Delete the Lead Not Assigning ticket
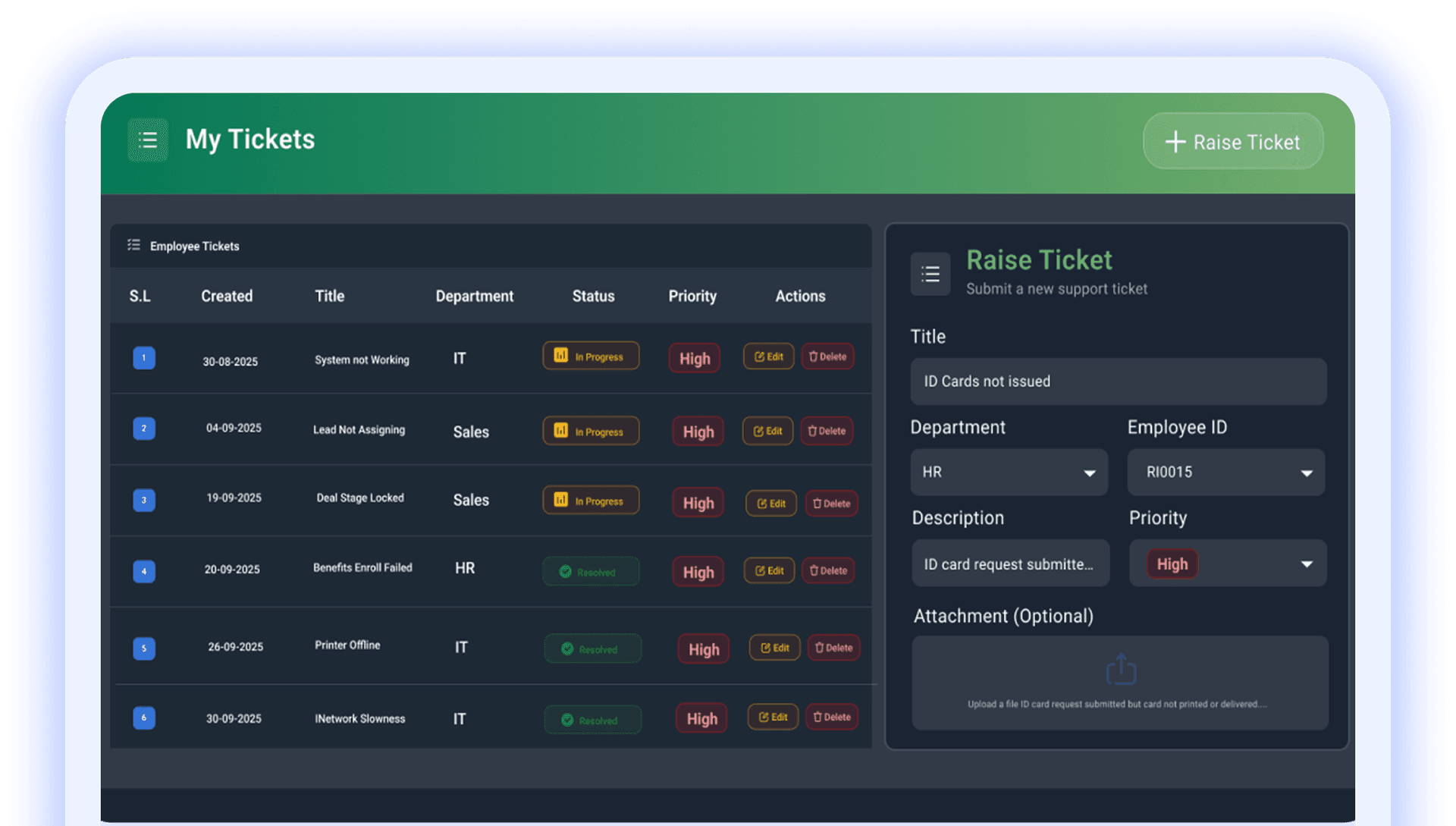1456x826 pixels. (827, 431)
